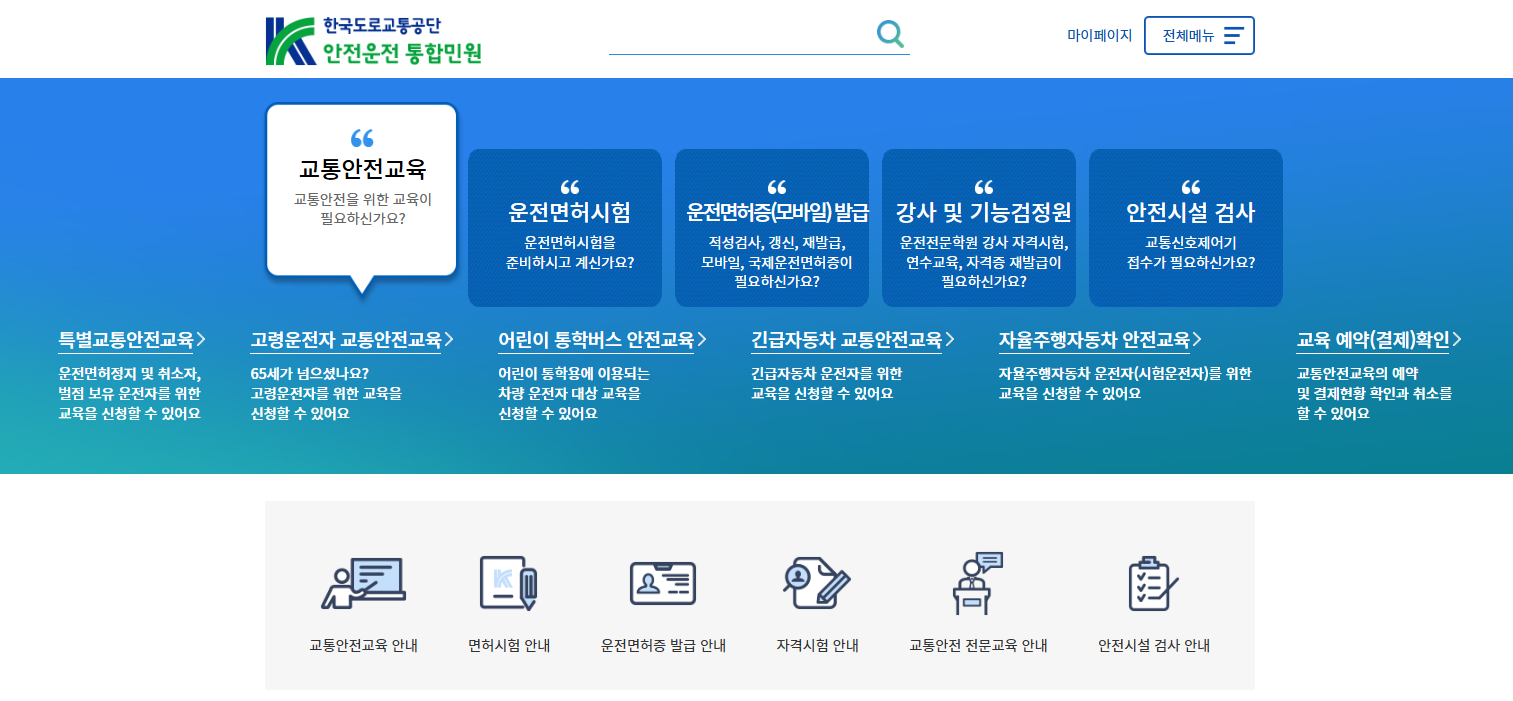Open 마이페이지 link

(x=1099, y=35)
